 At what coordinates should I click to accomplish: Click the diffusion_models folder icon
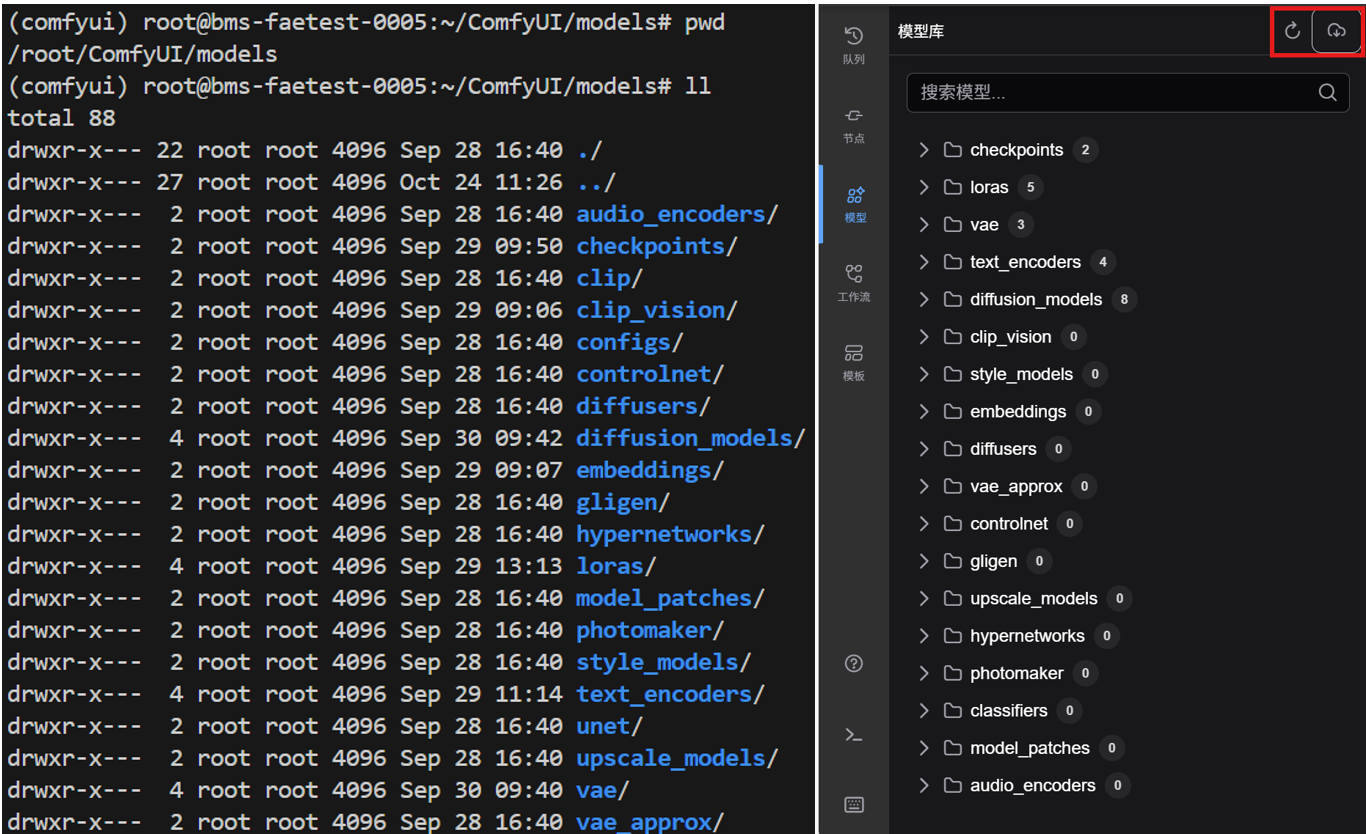tap(952, 299)
